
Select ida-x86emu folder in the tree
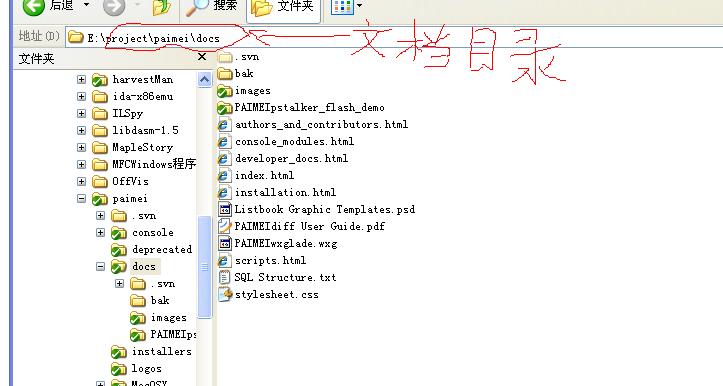(142, 96)
